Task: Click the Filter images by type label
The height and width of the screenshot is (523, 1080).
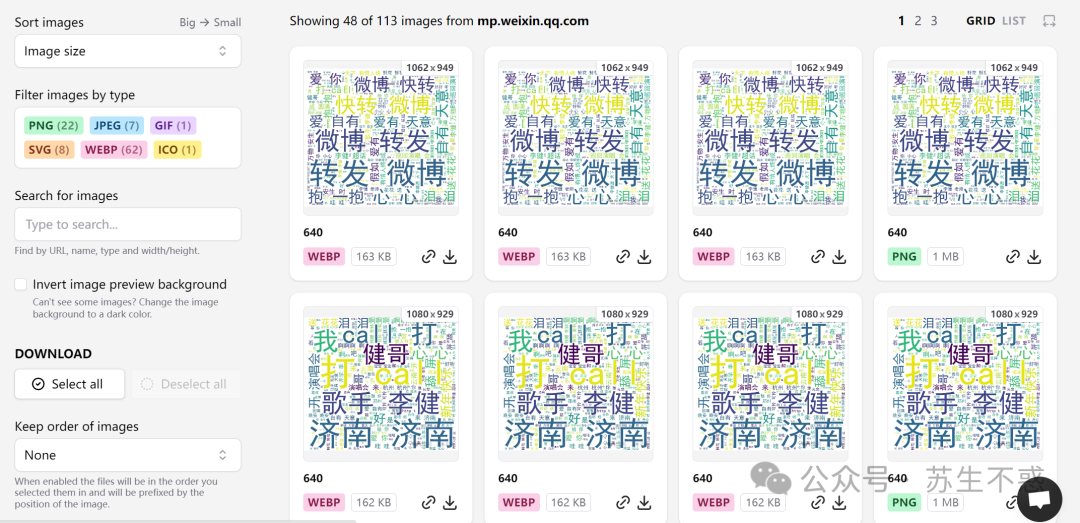Action: [x=74, y=95]
